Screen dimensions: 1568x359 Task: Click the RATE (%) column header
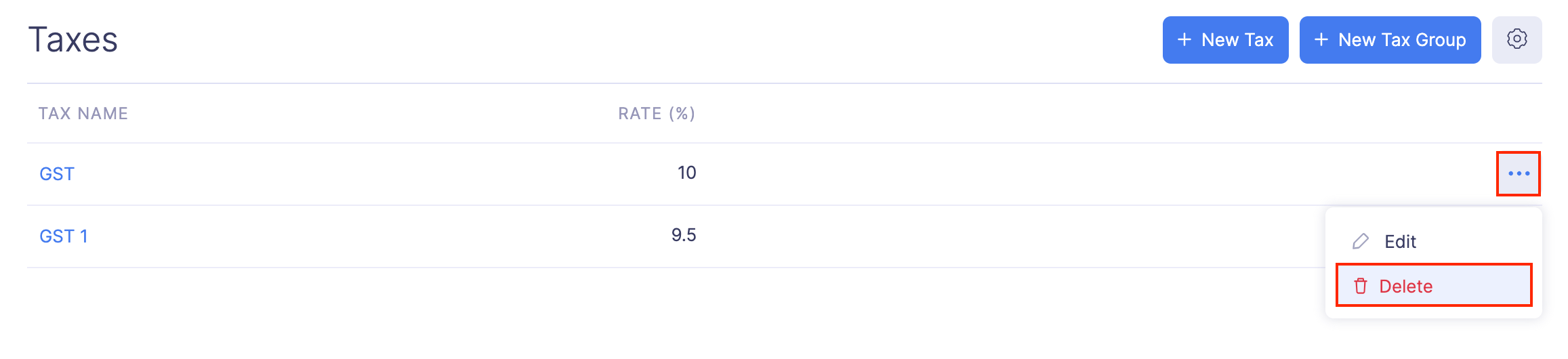656,113
